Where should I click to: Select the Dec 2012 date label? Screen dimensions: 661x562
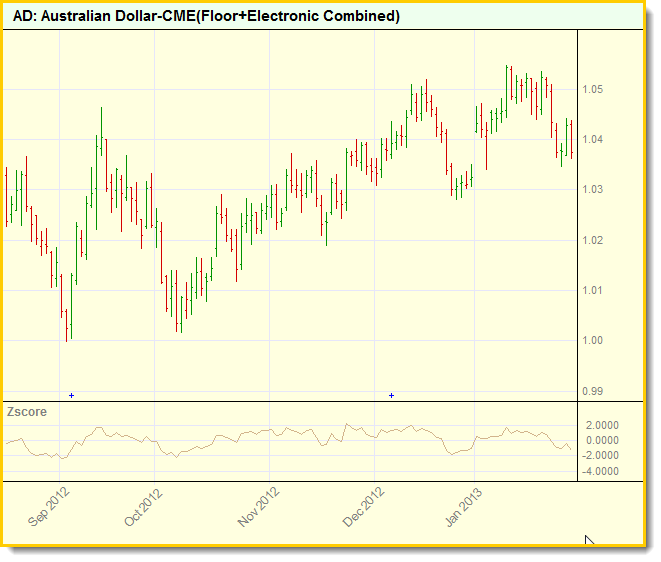pyautogui.click(x=364, y=507)
